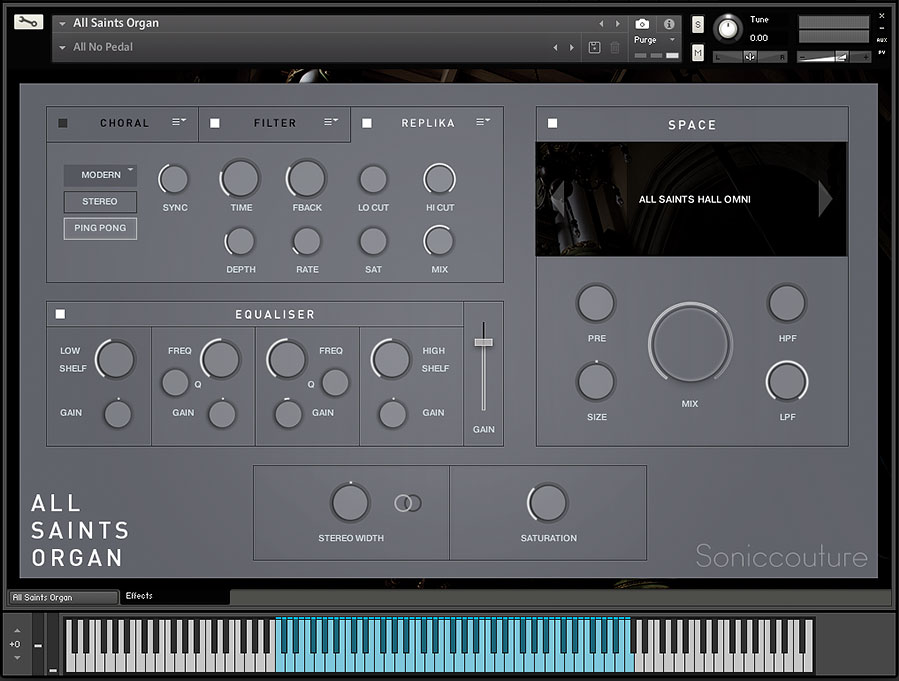Click the Space PRE knob
The image size is (899, 681).
click(596, 303)
